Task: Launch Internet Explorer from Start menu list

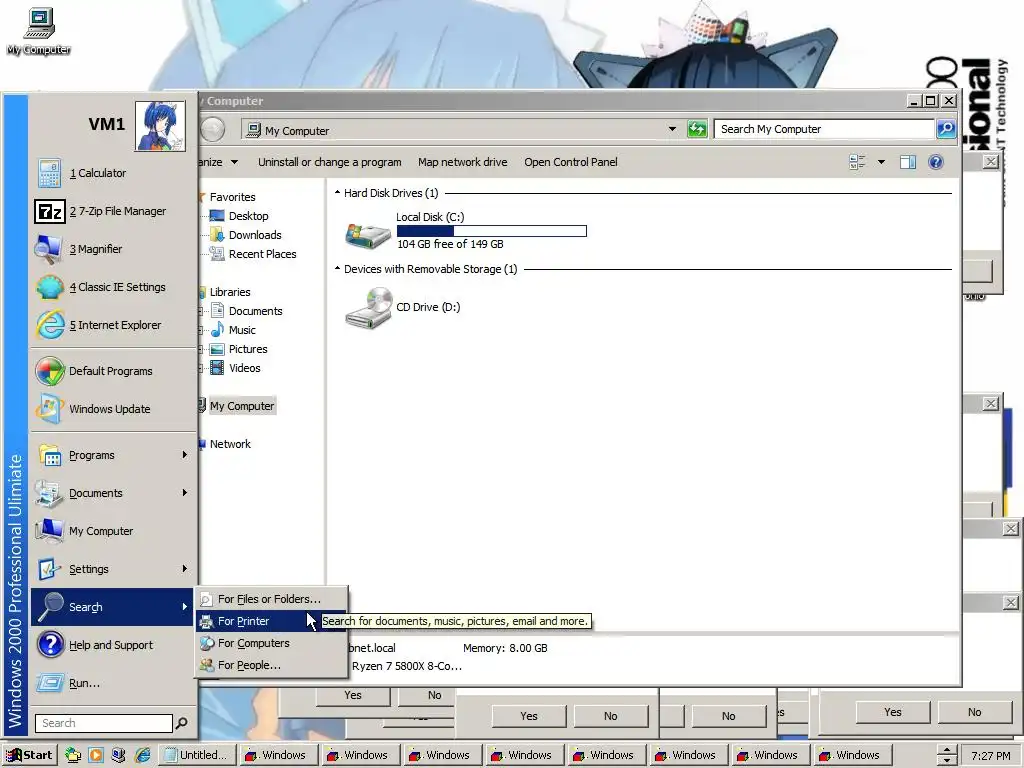Action: coord(112,325)
